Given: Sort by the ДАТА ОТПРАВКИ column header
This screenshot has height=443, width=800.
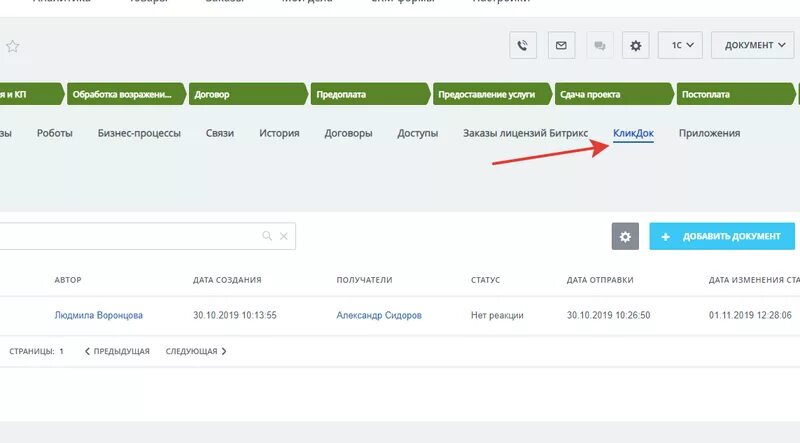Looking at the screenshot, I should [x=600, y=280].
